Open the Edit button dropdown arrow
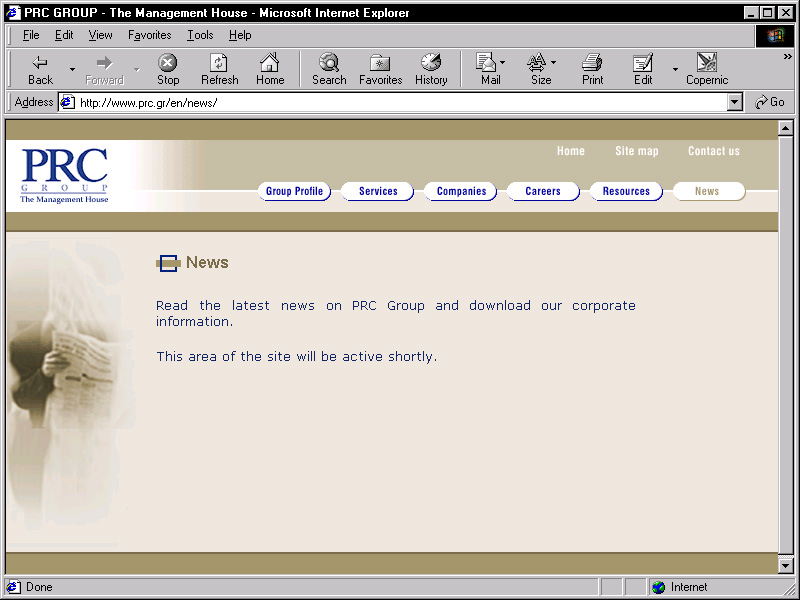800x600 pixels. (676, 69)
